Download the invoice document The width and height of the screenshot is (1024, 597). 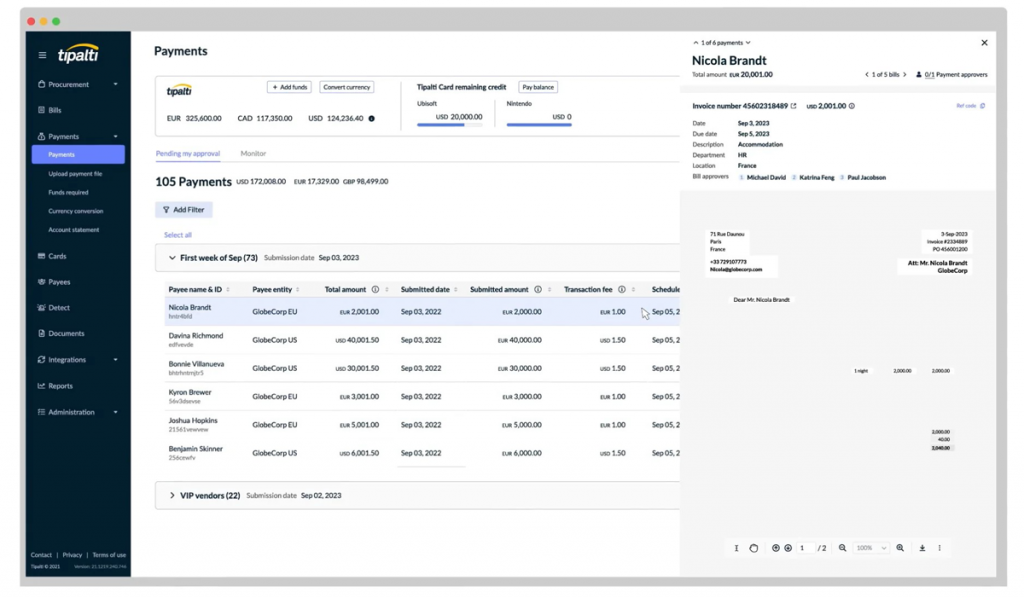coord(922,548)
